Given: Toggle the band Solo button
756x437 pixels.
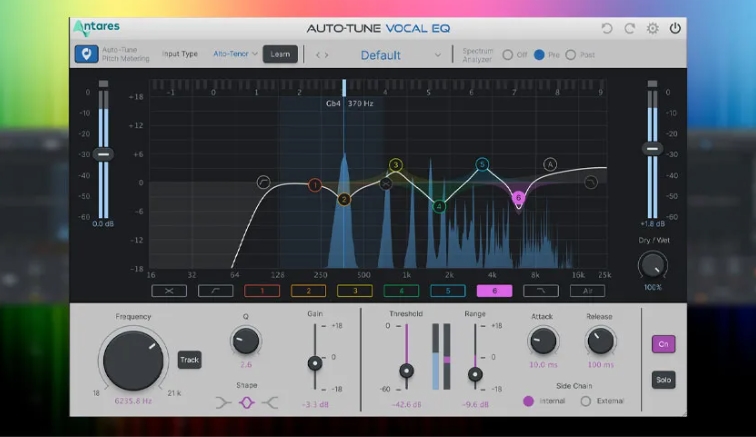Looking at the screenshot, I should pos(663,380).
